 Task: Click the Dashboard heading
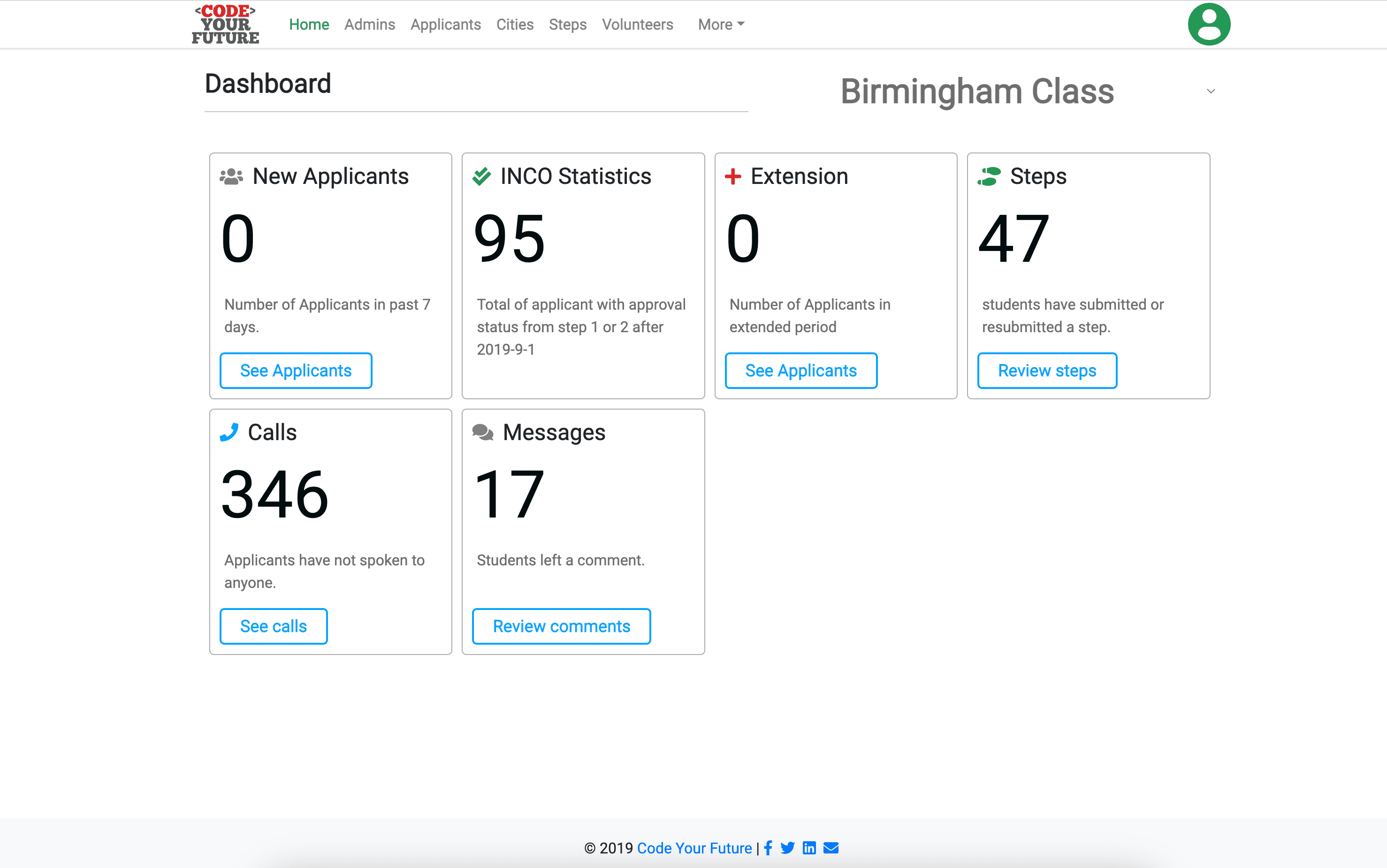coord(268,84)
